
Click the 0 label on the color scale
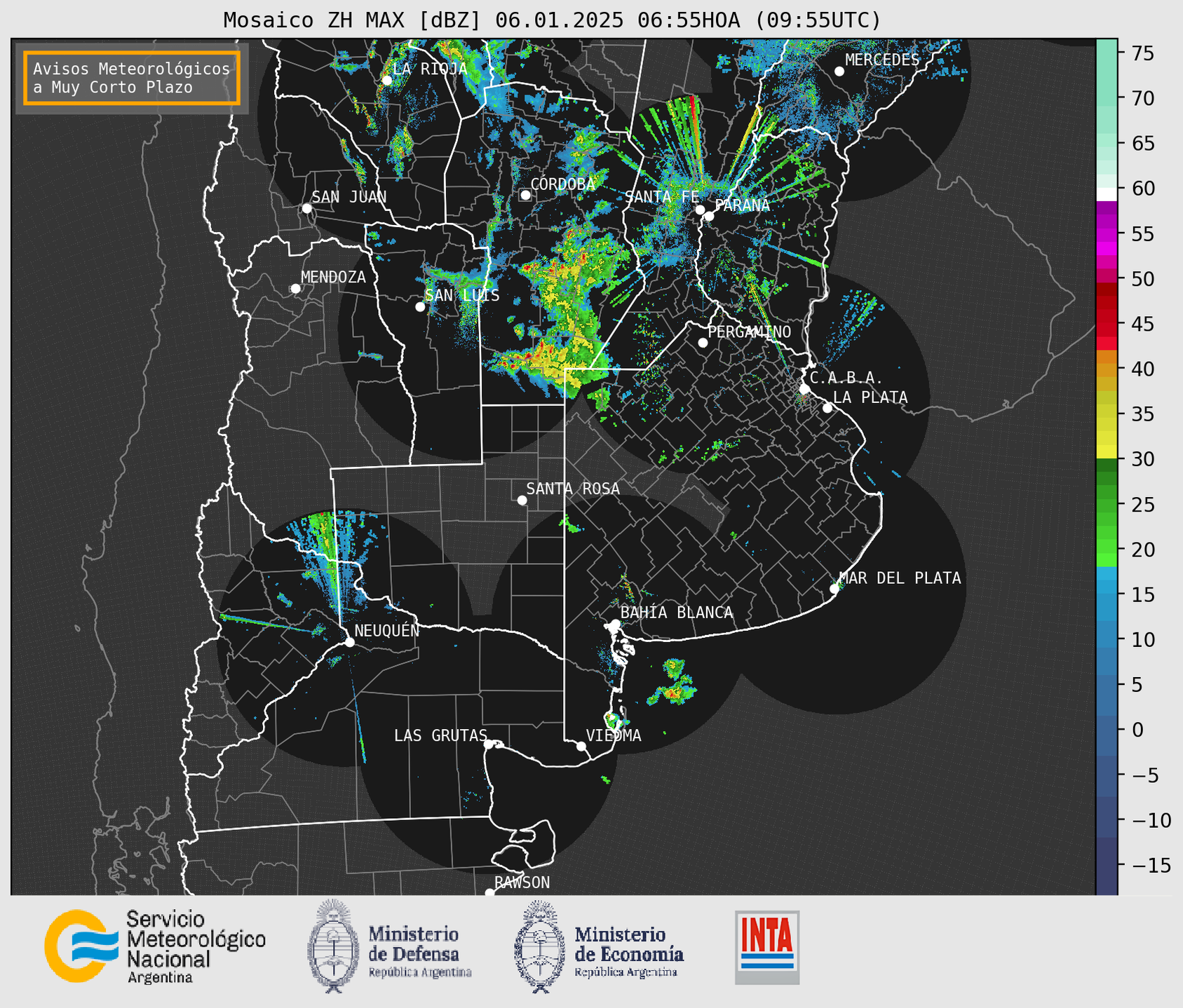point(1137,730)
